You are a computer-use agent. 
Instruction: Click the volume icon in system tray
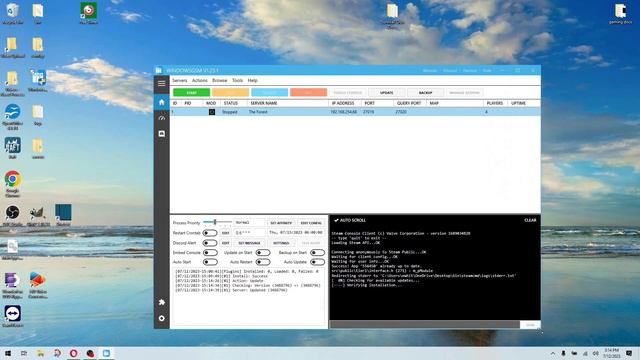[596, 353]
